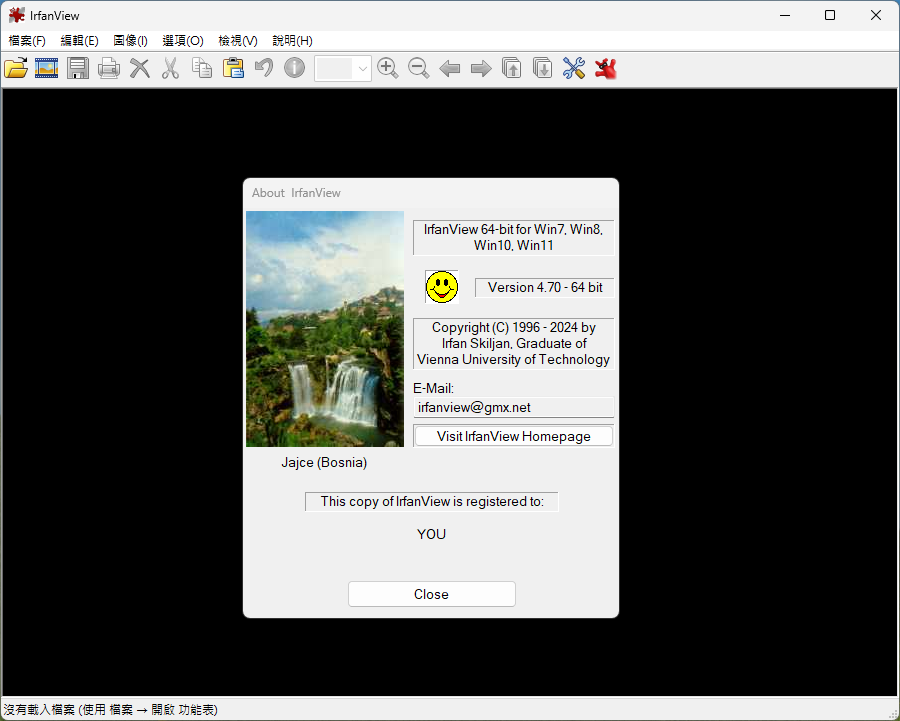The image size is (900, 721).
Task: Click the Undo arrow icon
Action: click(x=264, y=68)
